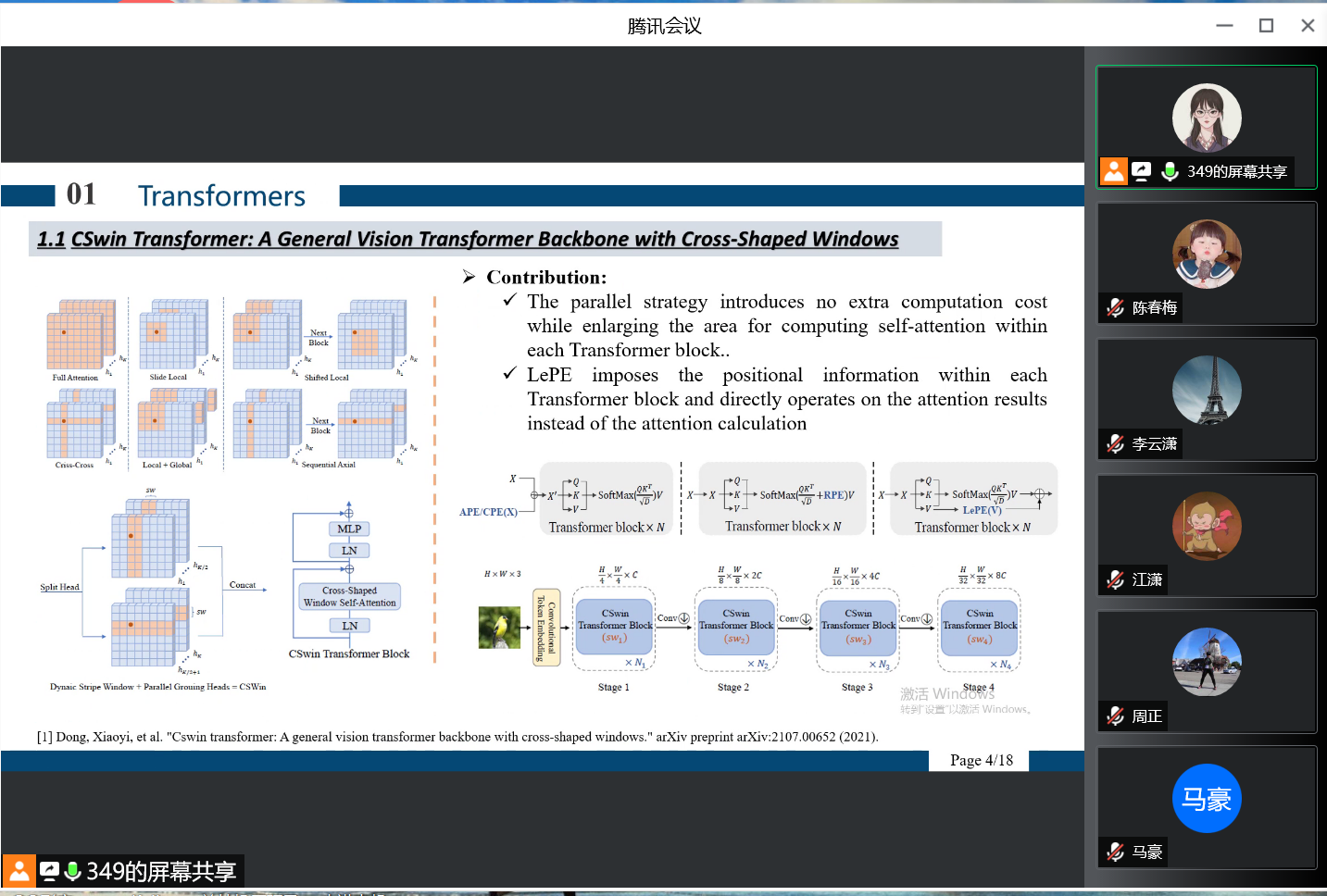This screenshot has width=1327, height=896.
Task: Click the Transformers section title on slide
Action: [221, 195]
